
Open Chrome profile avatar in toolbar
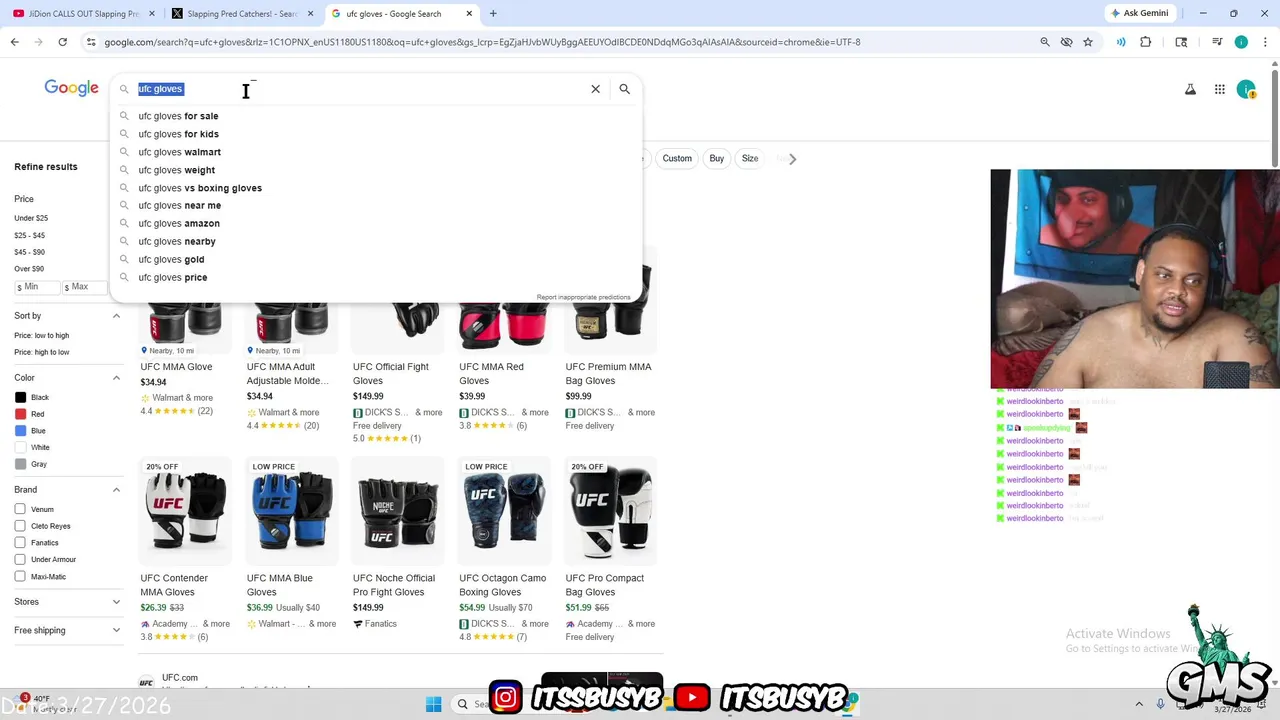click(x=1241, y=42)
